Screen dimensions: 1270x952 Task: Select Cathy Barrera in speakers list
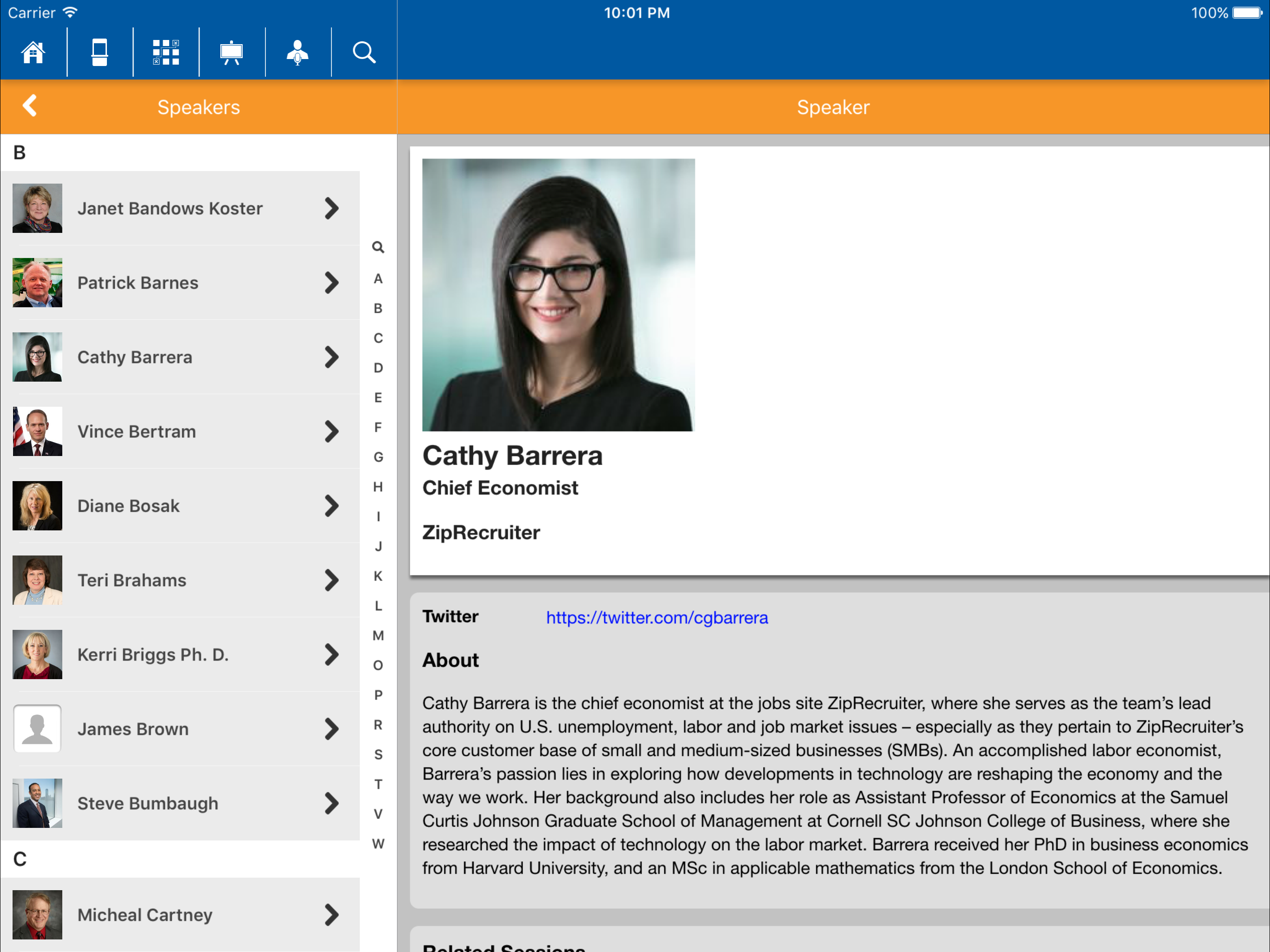click(135, 357)
